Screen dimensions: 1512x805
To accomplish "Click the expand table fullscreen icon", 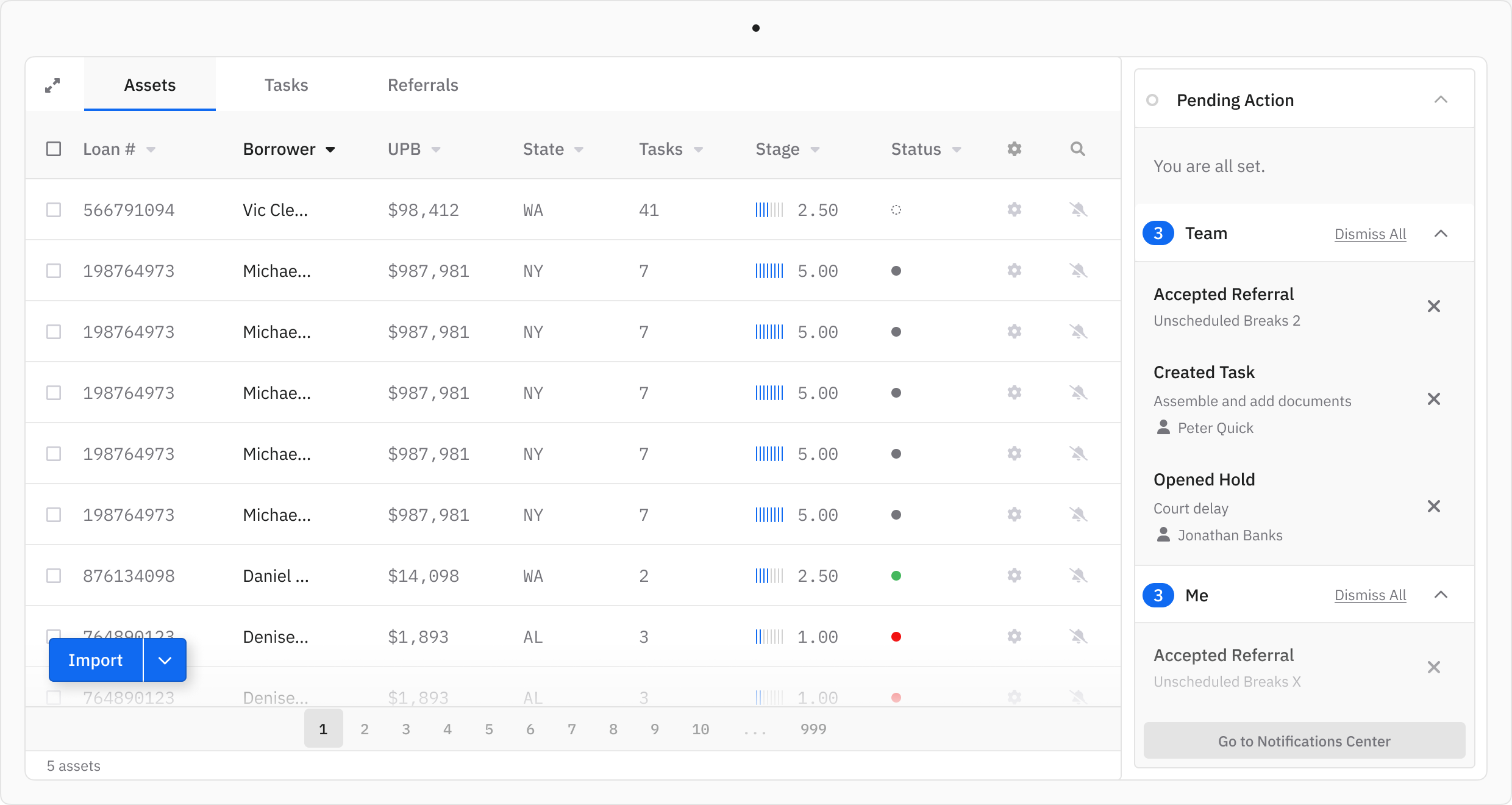I will point(53,85).
